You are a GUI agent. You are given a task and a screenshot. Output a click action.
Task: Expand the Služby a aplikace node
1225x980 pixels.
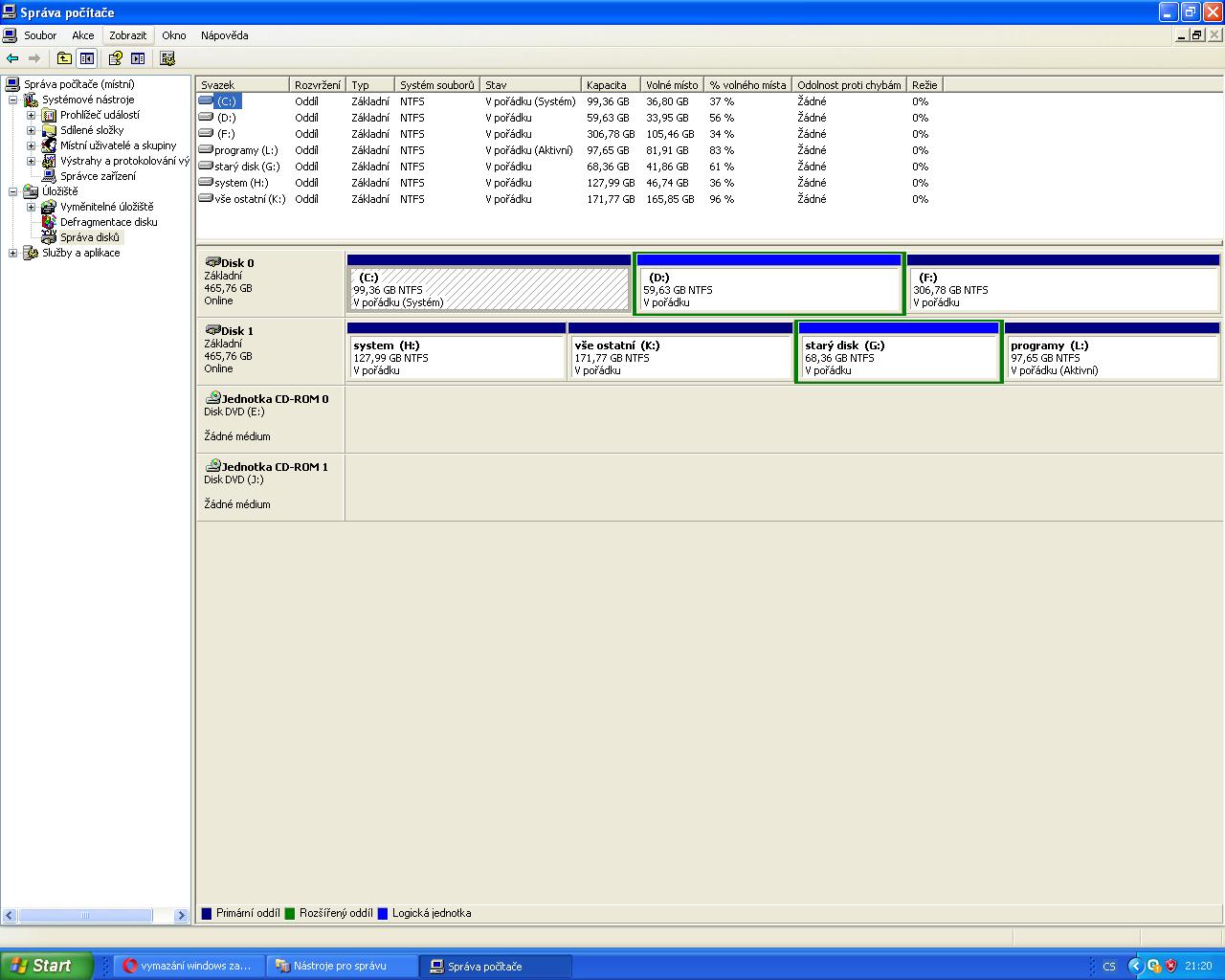pos(13,253)
